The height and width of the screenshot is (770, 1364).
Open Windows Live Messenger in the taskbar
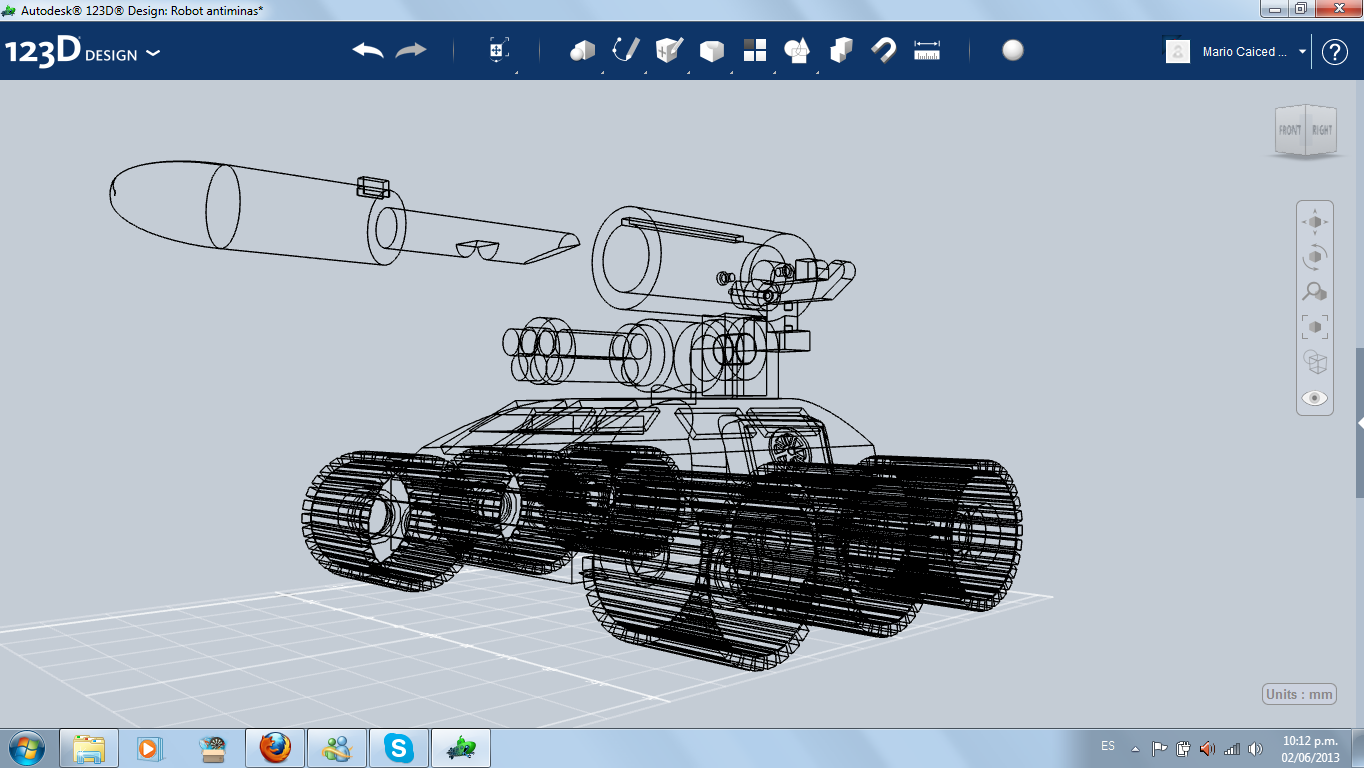[337, 748]
